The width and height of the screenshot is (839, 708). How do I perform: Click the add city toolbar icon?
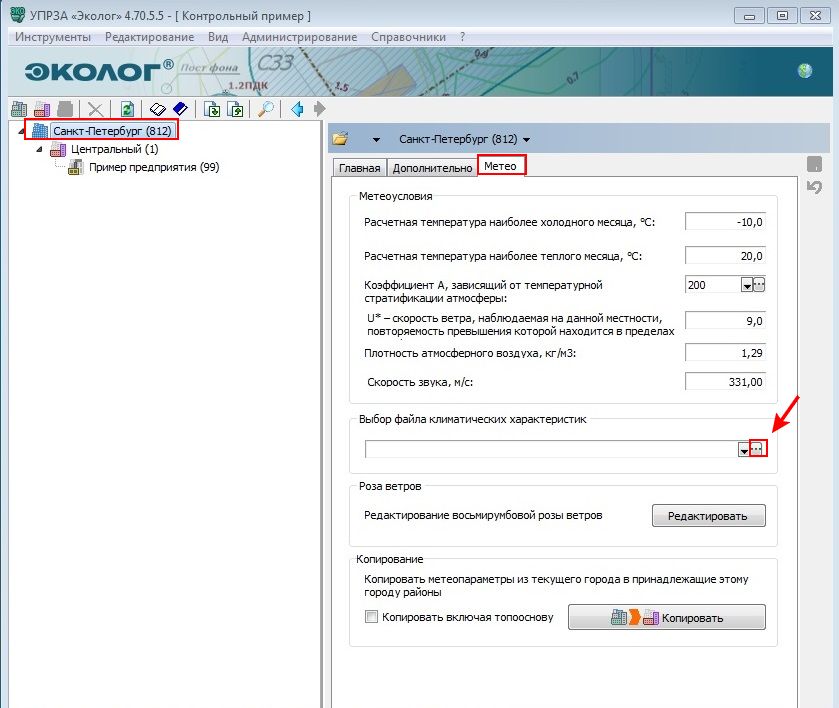19,109
